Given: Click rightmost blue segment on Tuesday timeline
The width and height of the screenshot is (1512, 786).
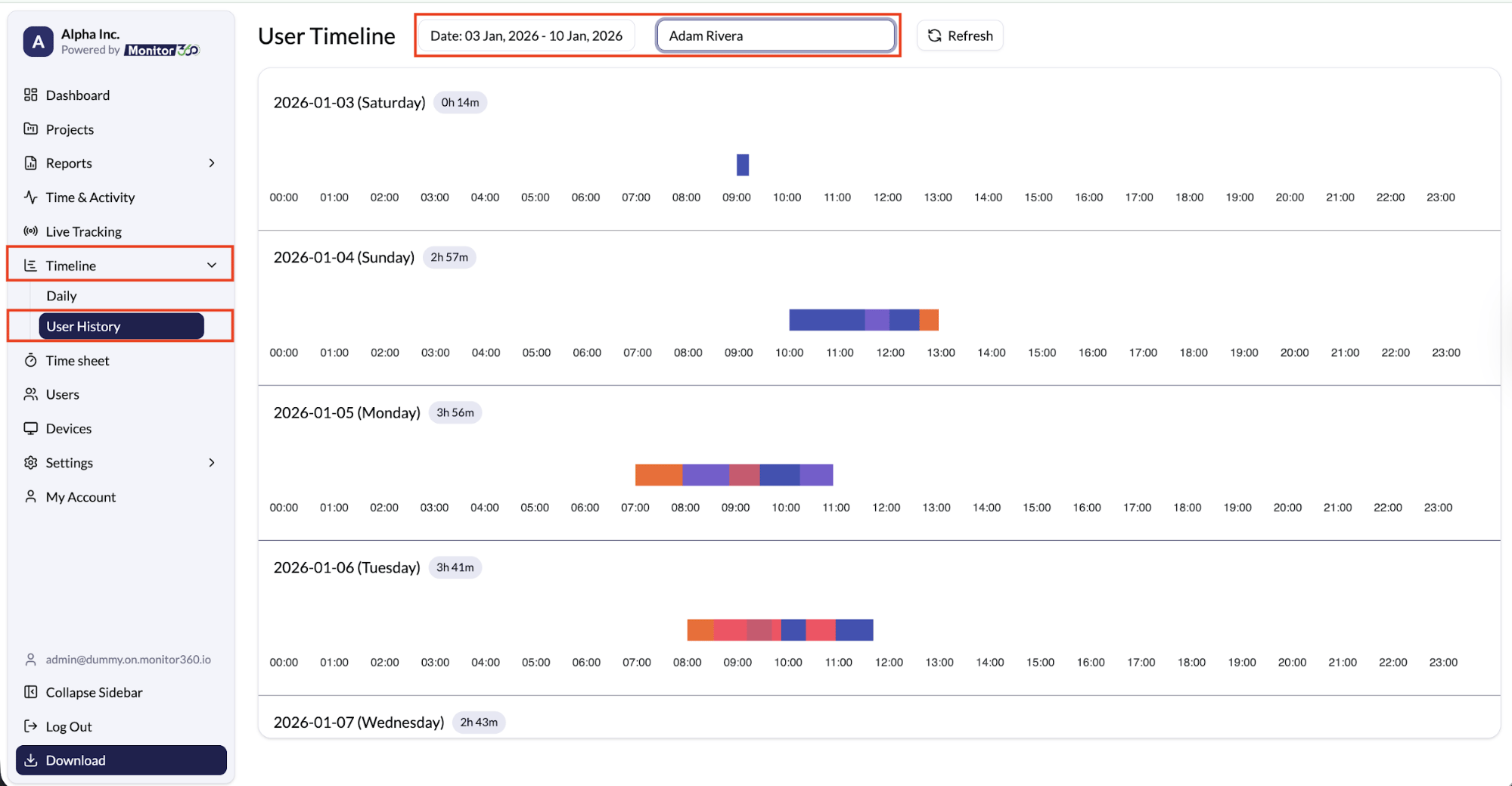Looking at the screenshot, I should [x=855, y=630].
